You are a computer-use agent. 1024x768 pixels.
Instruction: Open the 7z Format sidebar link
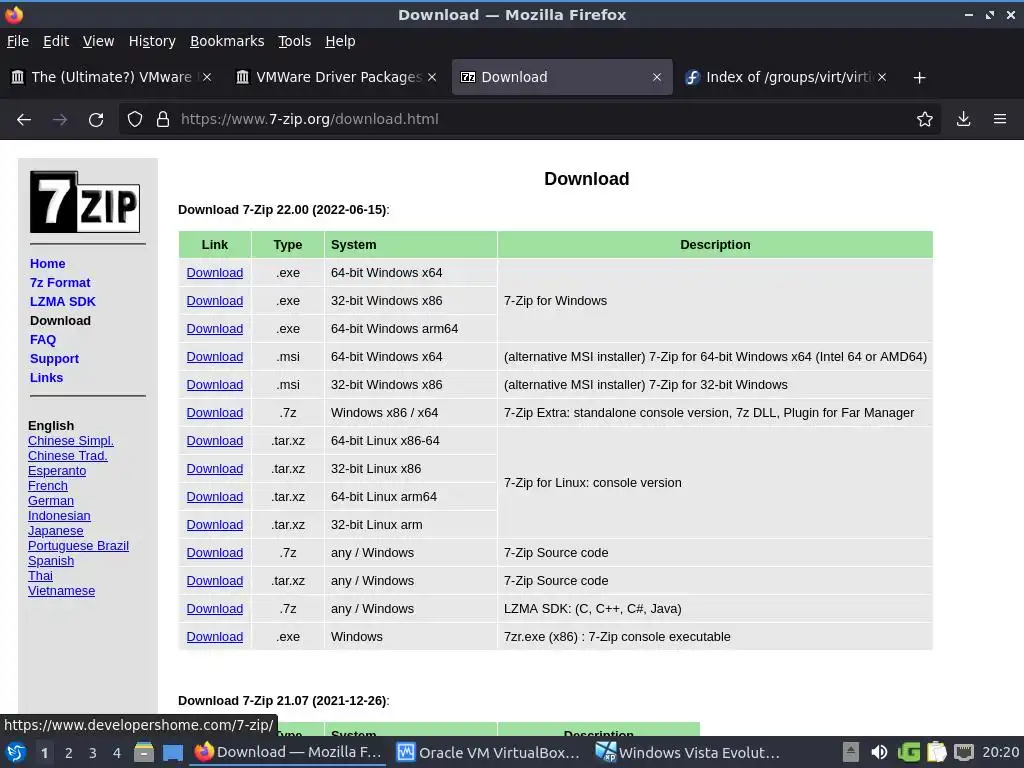60,283
